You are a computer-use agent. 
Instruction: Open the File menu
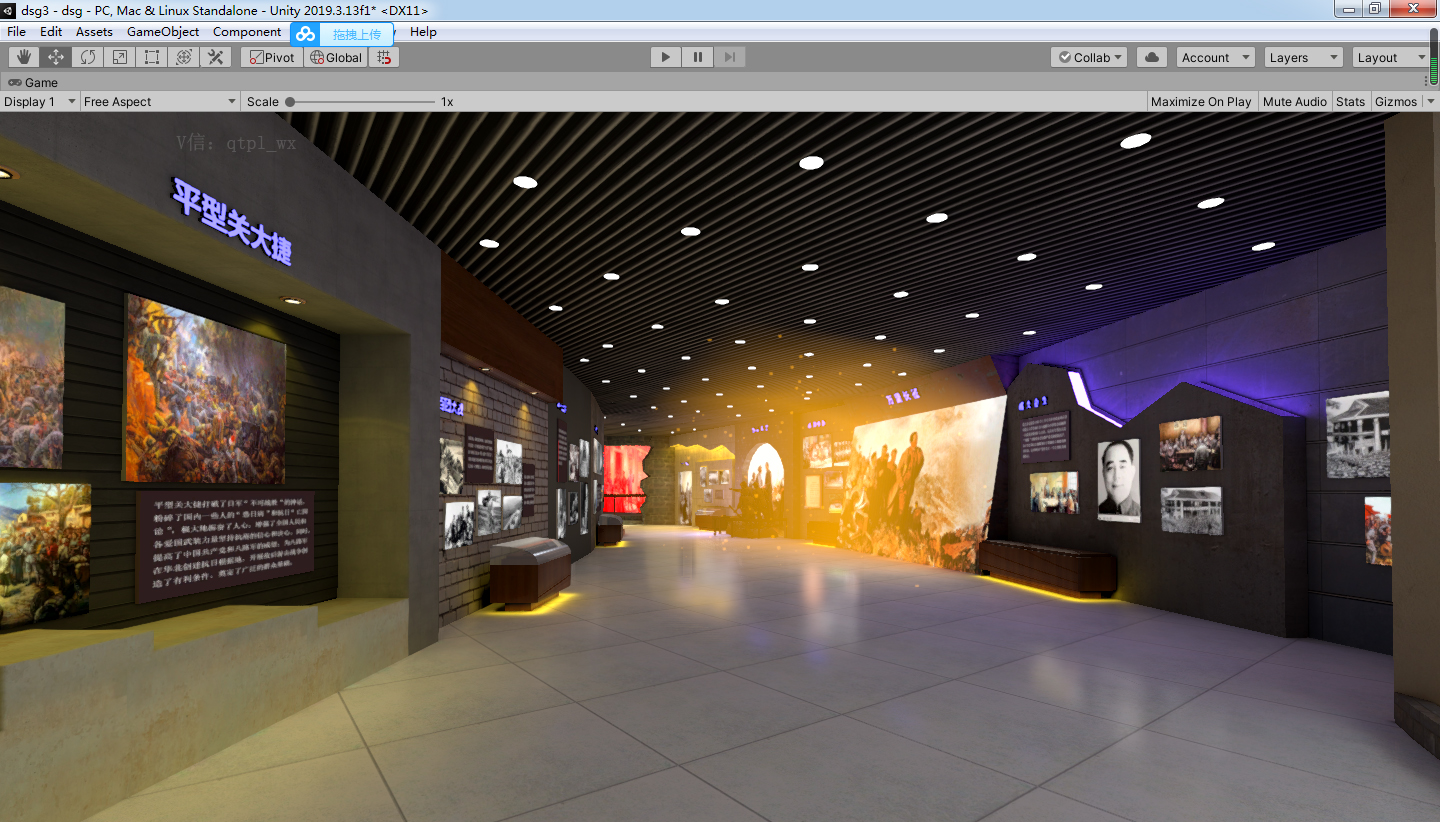point(16,32)
